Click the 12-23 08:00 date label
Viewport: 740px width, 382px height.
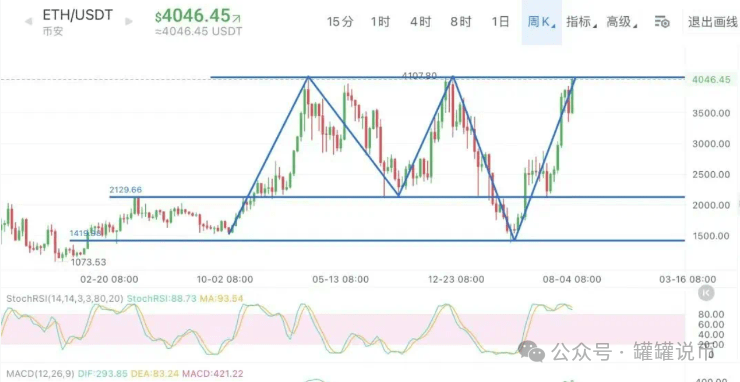pyautogui.click(x=456, y=280)
